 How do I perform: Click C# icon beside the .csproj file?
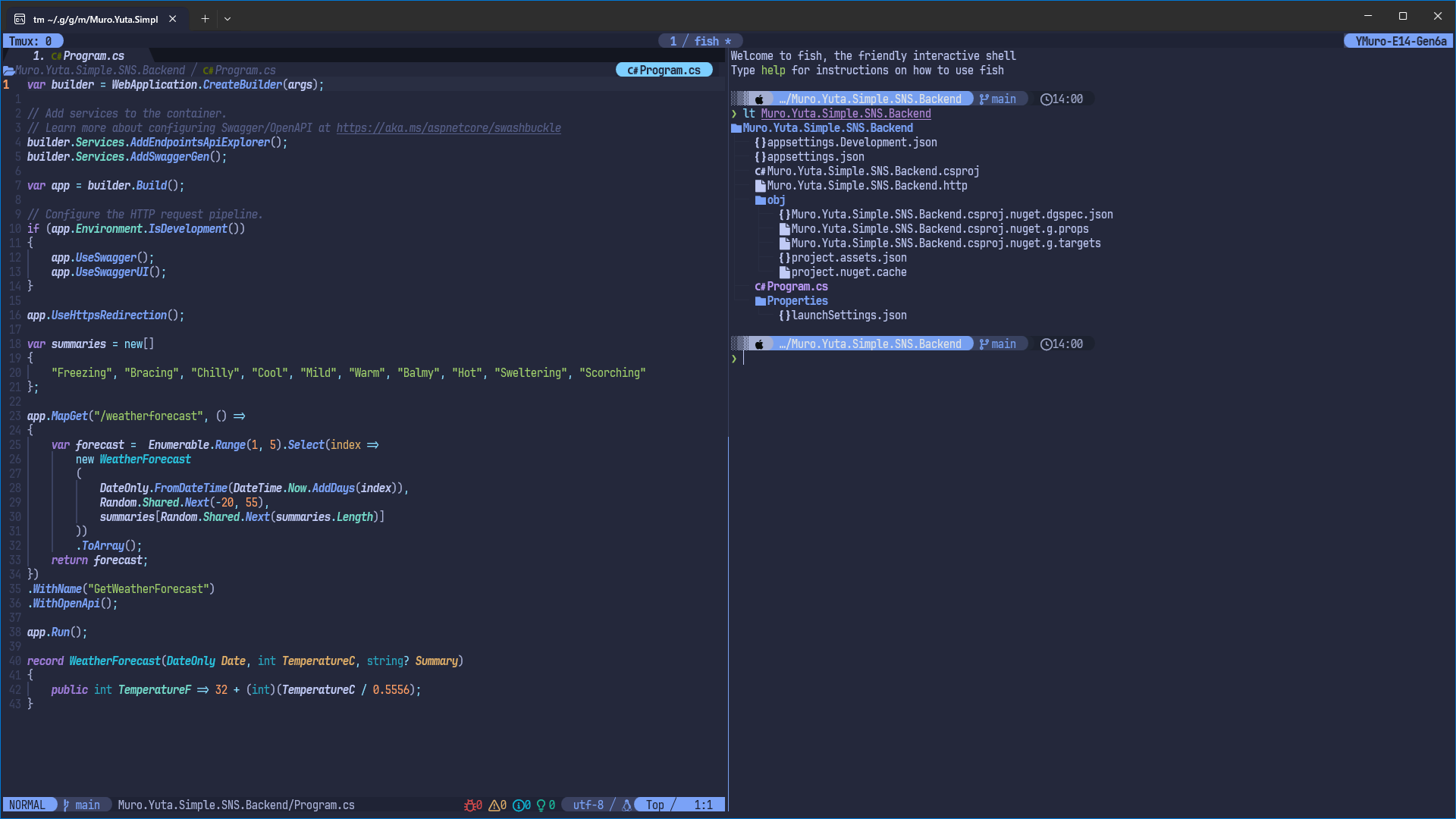click(x=761, y=171)
